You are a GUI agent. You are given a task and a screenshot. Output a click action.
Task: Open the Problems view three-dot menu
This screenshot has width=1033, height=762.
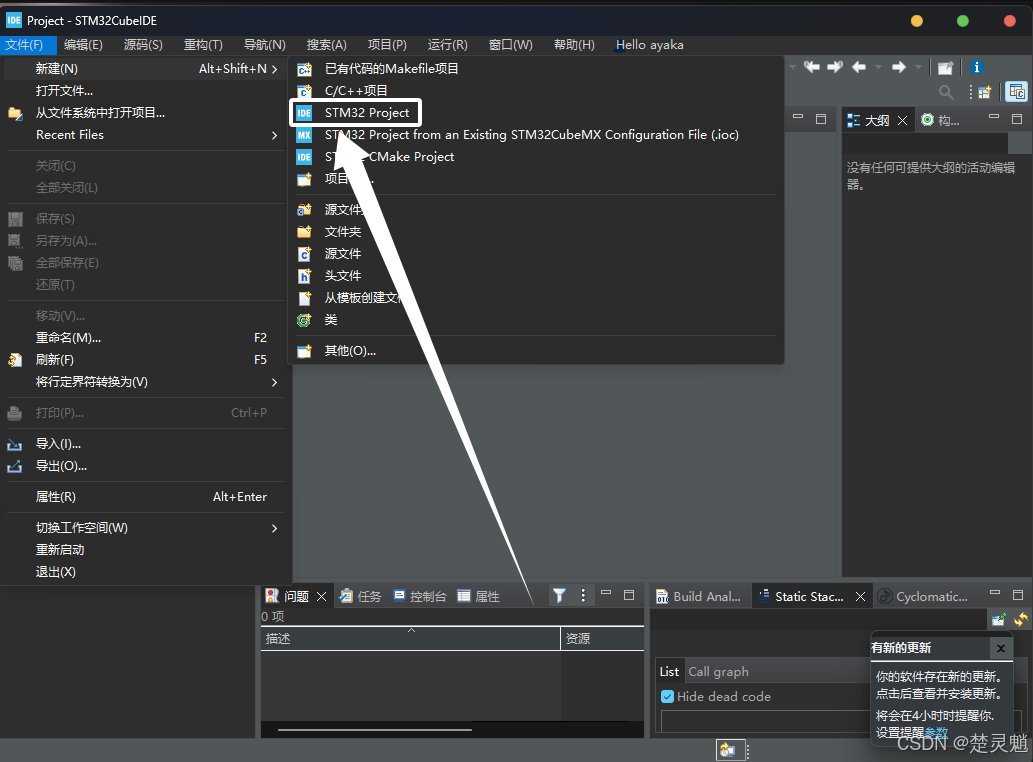(583, 596)
